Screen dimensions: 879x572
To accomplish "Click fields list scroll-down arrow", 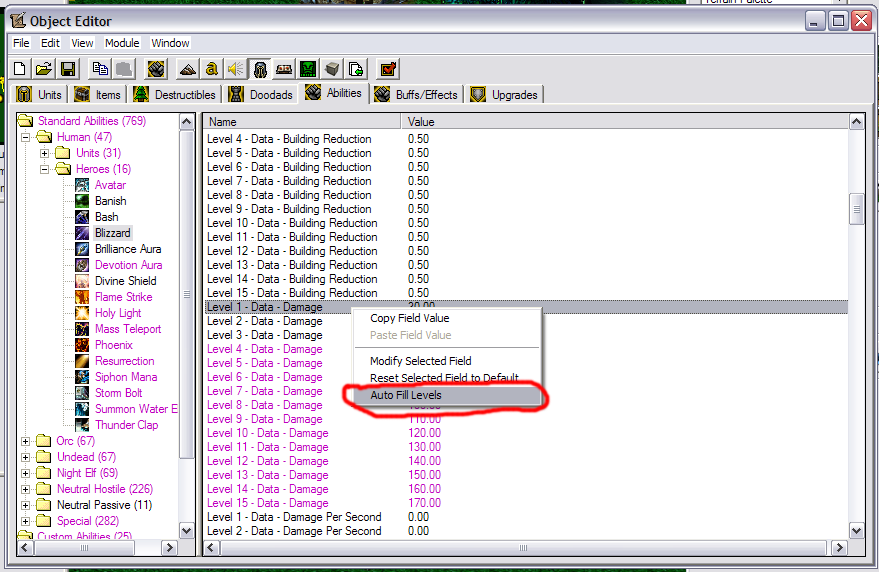I will coord(856,530).
